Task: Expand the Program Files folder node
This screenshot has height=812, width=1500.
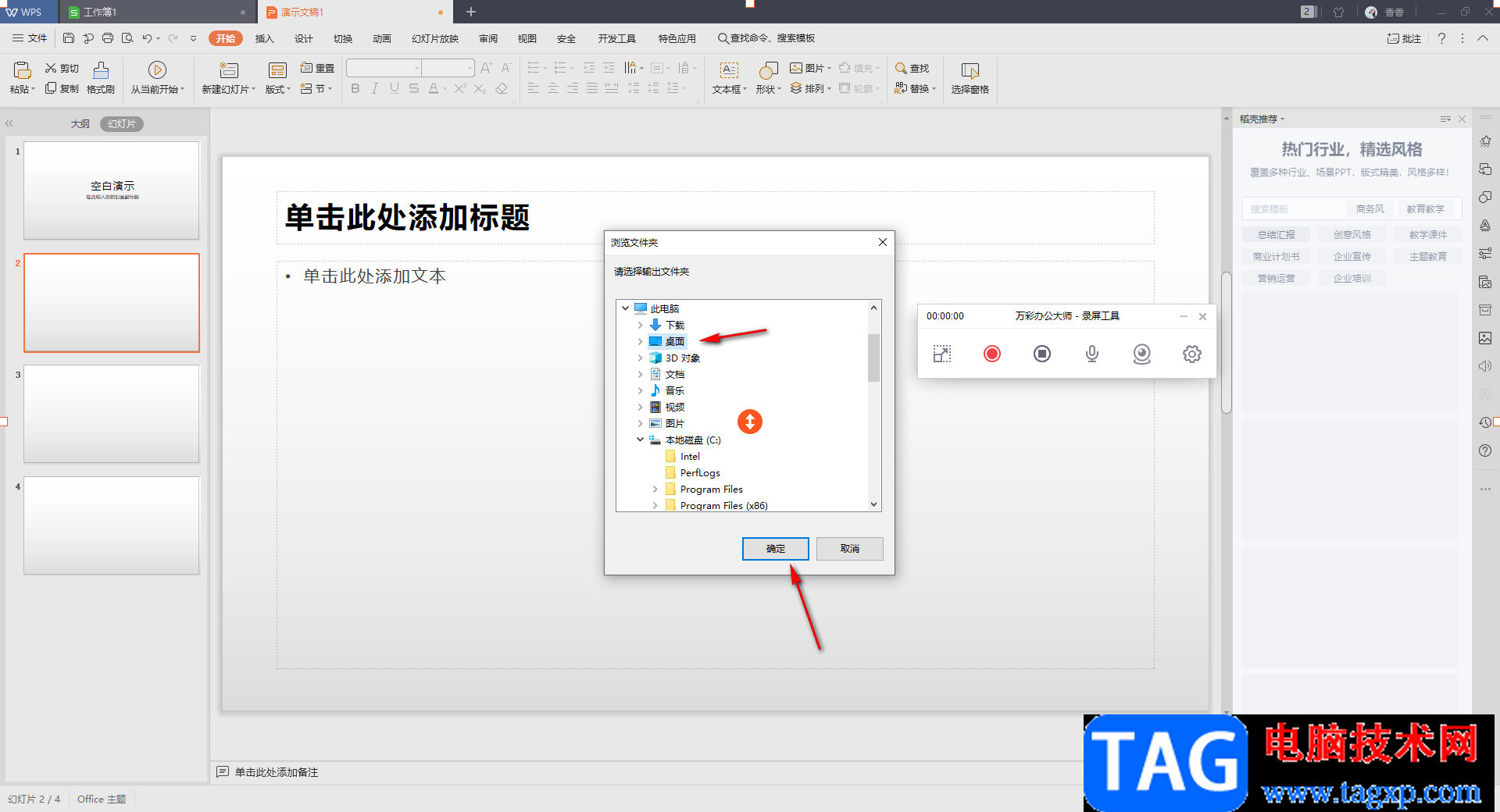Action: coord(655,490)
